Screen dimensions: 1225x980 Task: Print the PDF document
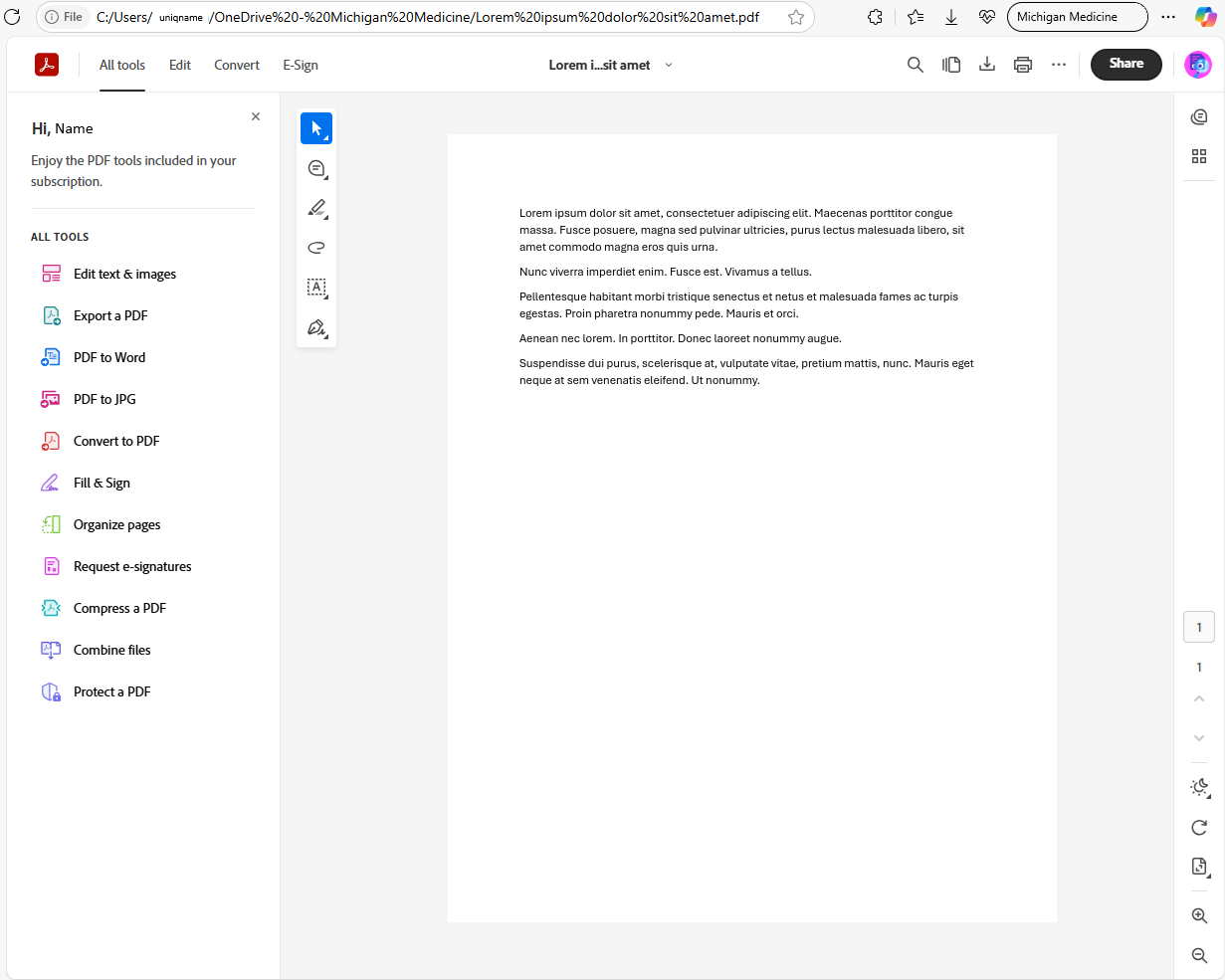pyautogui.click(x=1022, y=65)
